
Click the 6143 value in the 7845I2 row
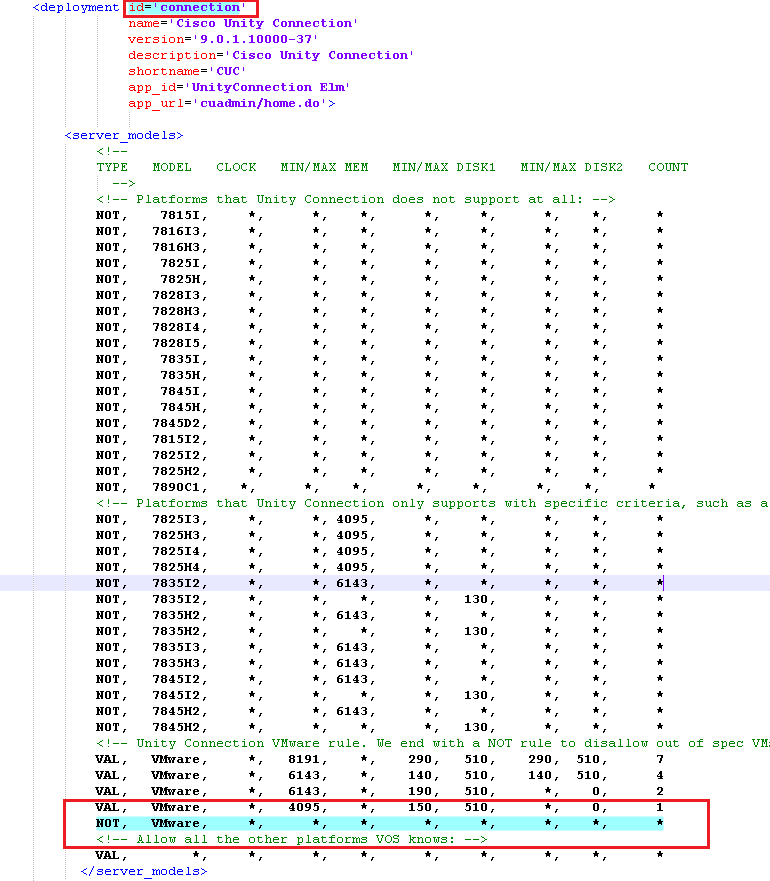pyautogui.click(x=352, y=680)
